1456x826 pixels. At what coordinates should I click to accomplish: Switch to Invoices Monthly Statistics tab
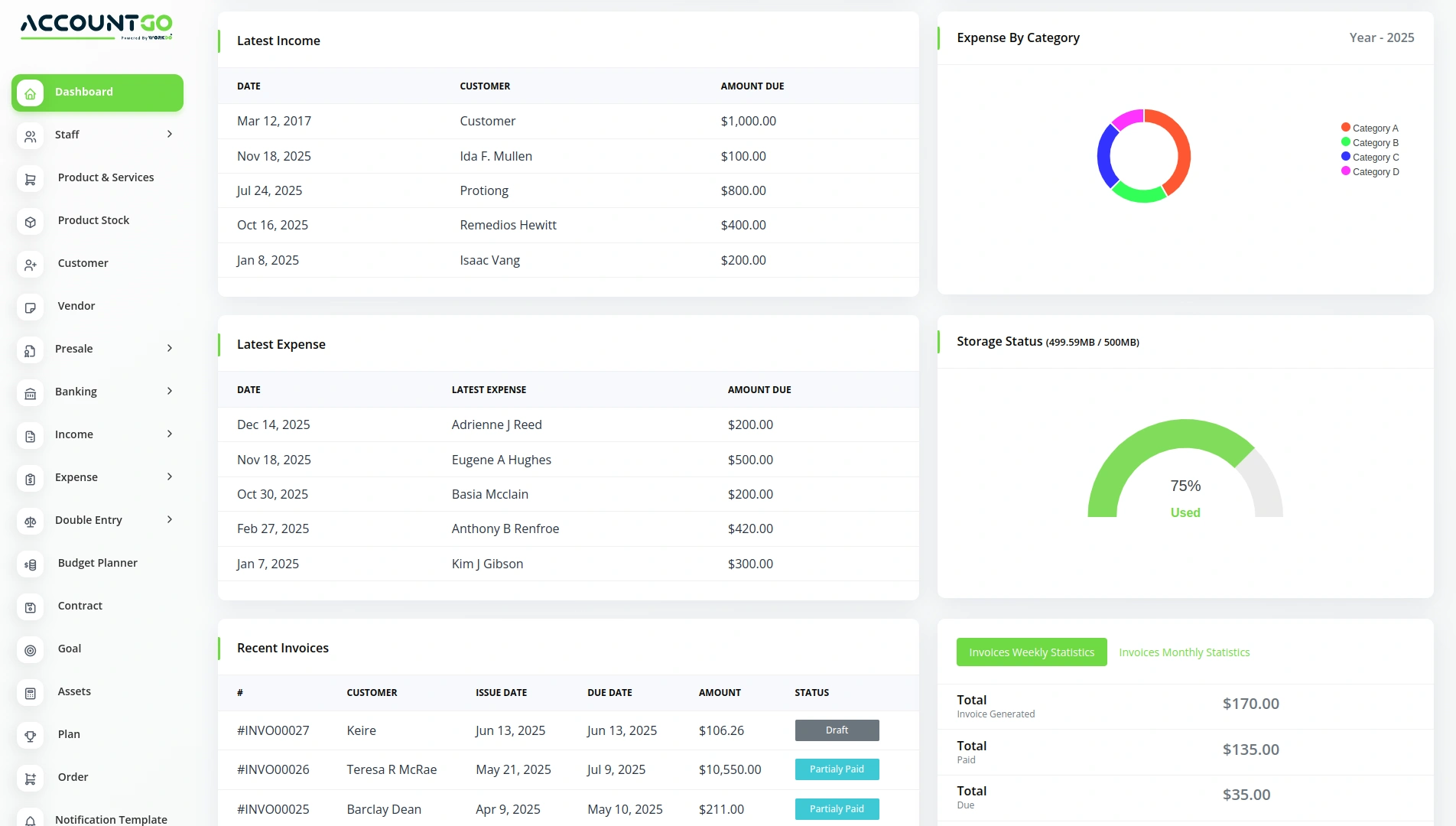click(x=1184, y=652)
